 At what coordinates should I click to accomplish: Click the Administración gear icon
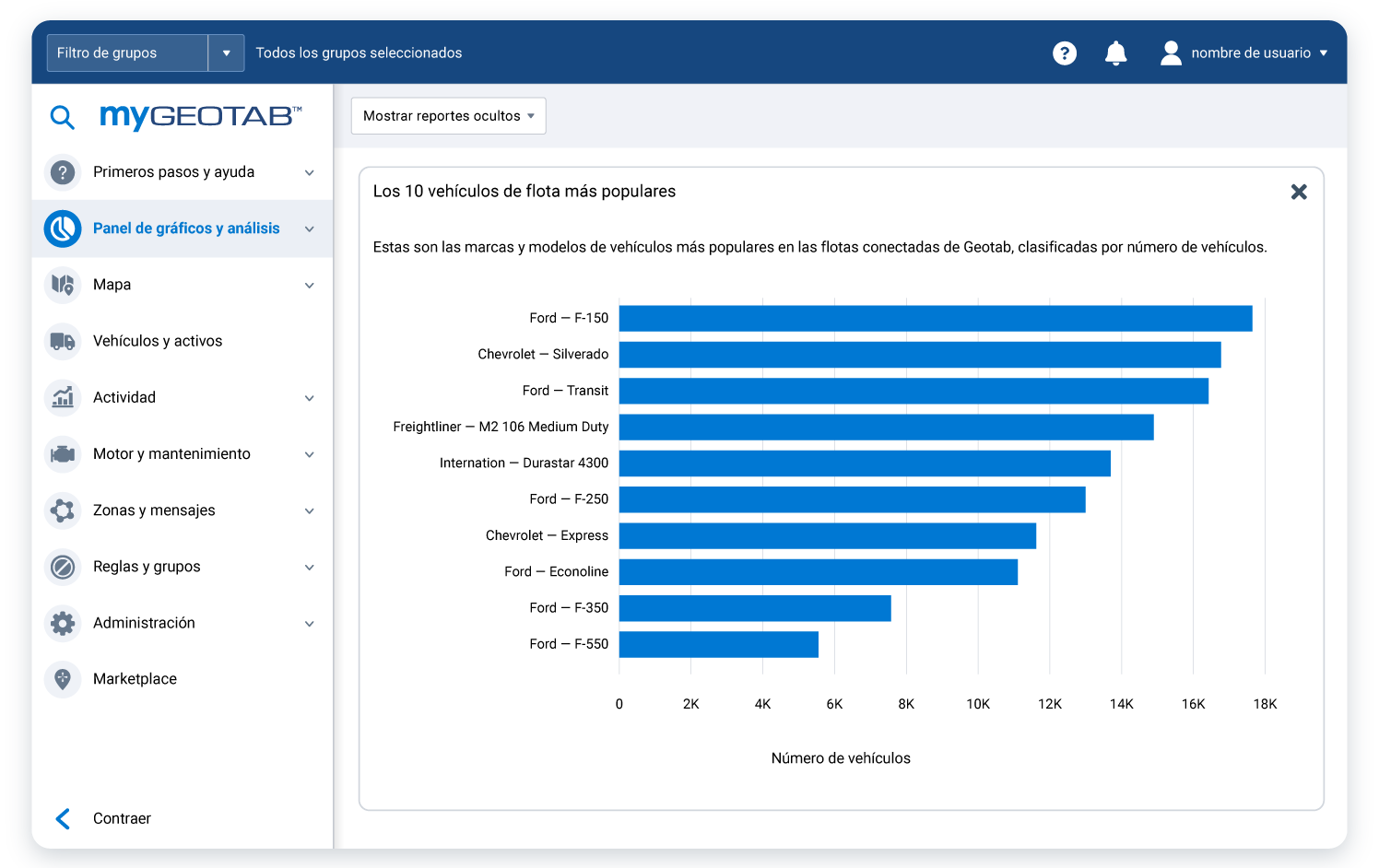click(x=63, y=623)
